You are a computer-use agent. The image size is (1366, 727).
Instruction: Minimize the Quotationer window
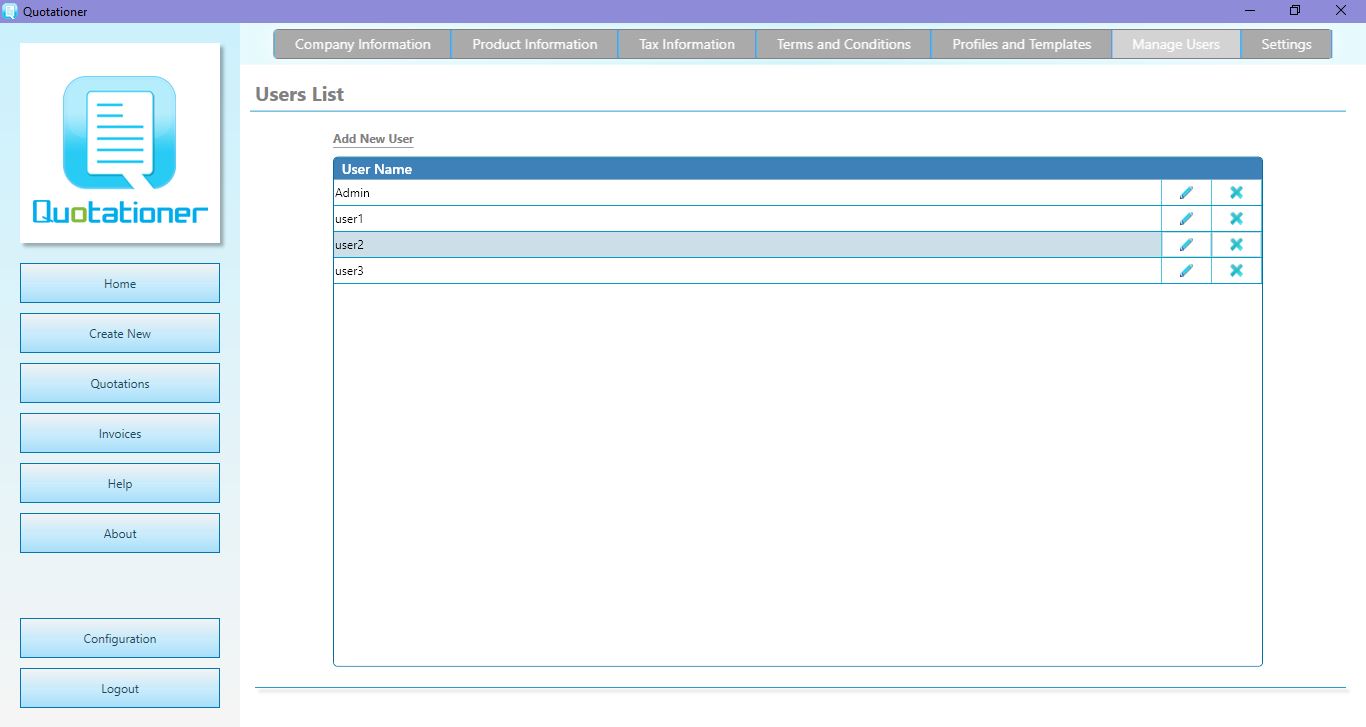[x=1250, y=11]
